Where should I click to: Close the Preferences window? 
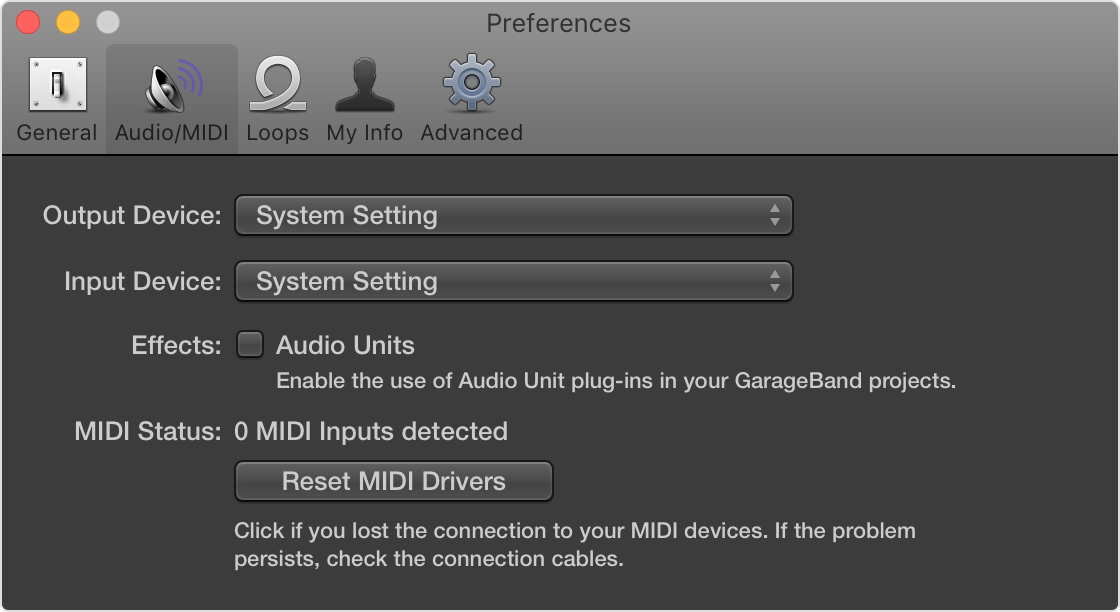(x=28, y=22)
